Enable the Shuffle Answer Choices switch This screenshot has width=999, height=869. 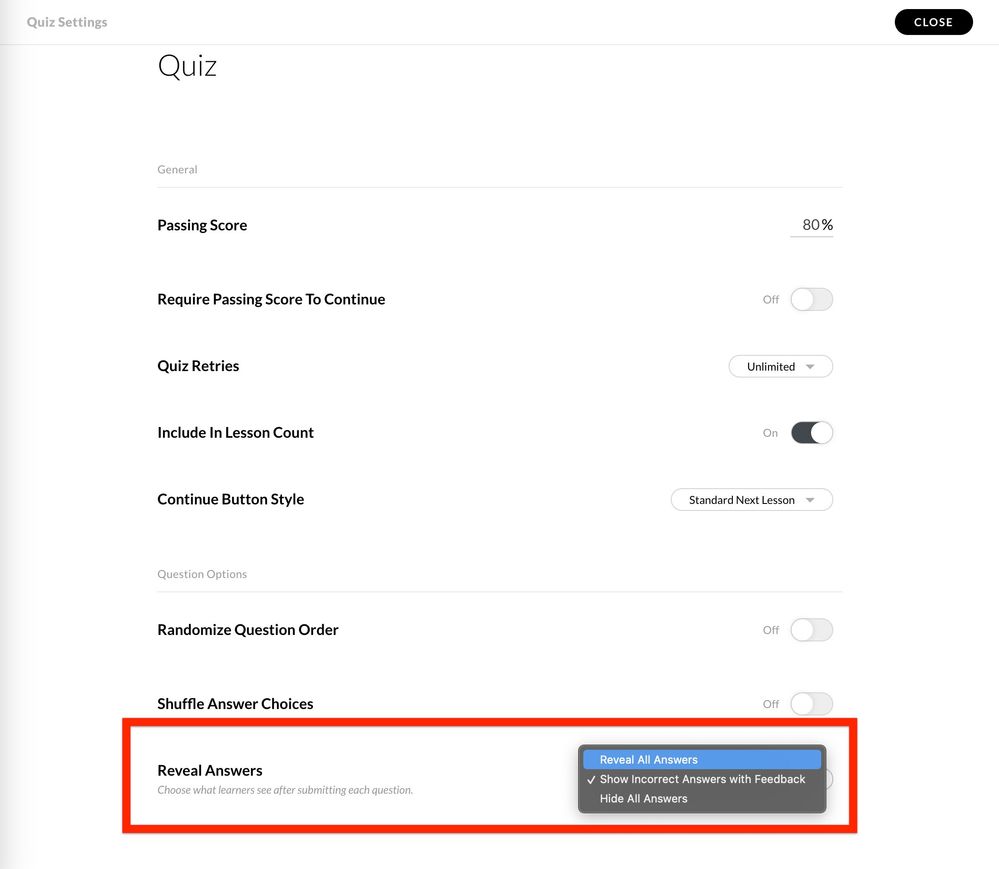pos(811,704)
